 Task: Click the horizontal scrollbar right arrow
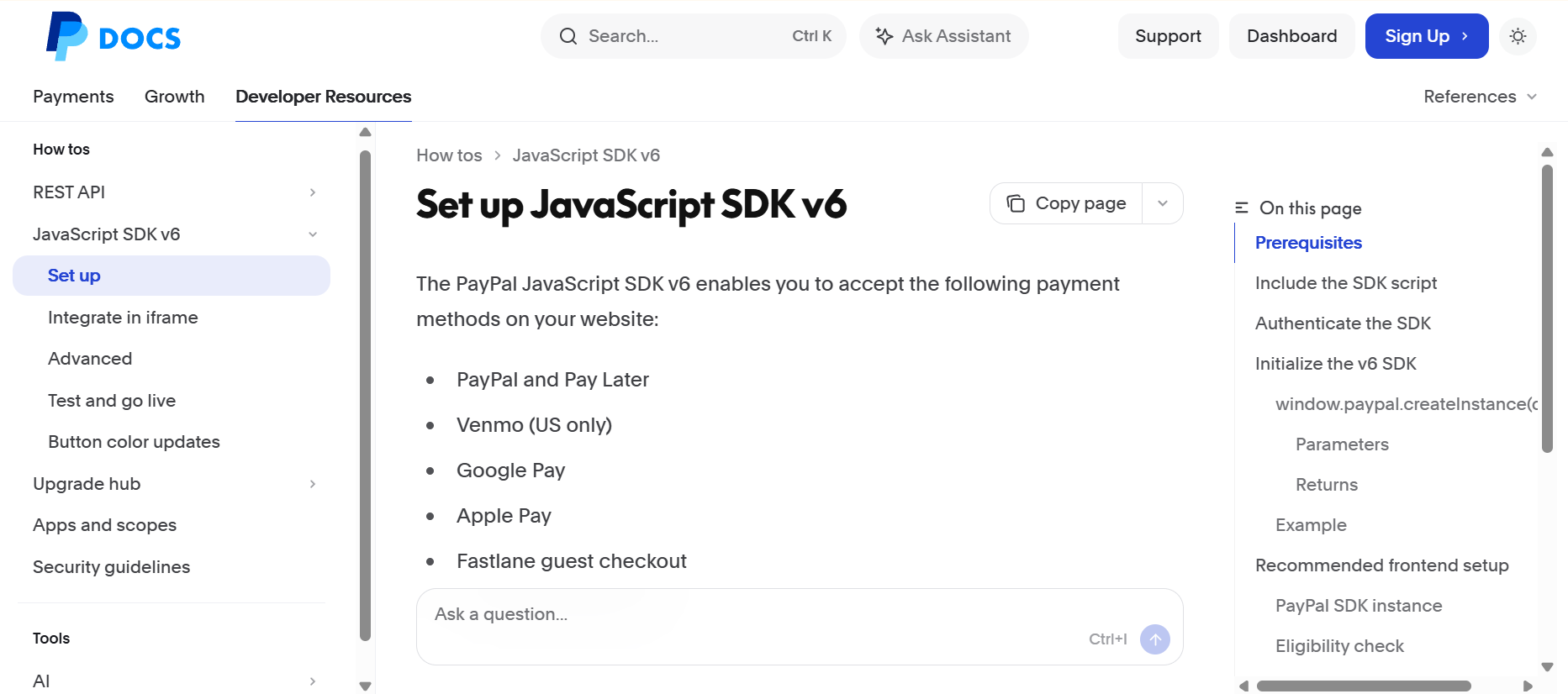click(1528, 686)
